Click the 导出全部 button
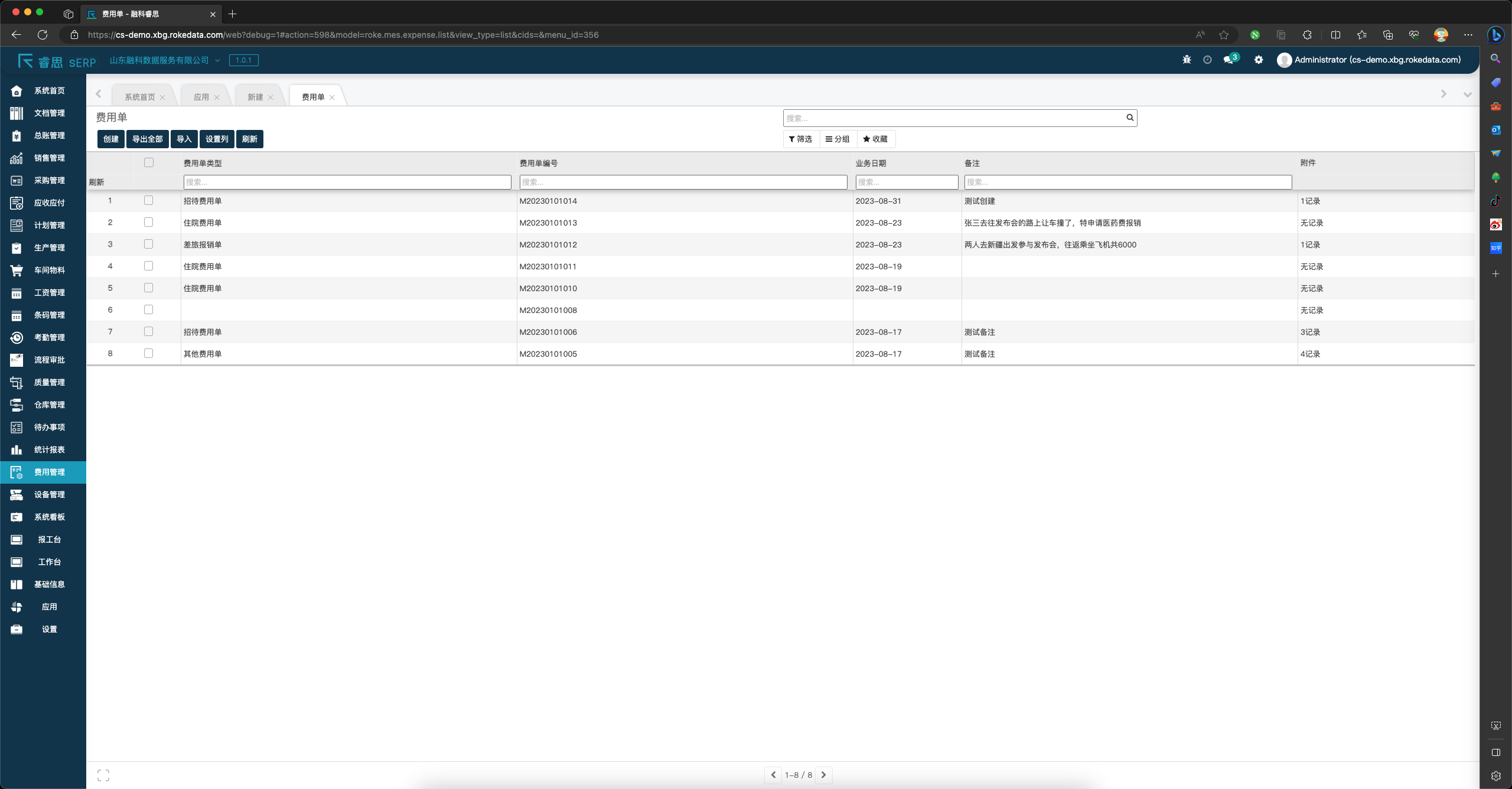Viewport: 1512px width, 789px height. [x=147, y=139]
